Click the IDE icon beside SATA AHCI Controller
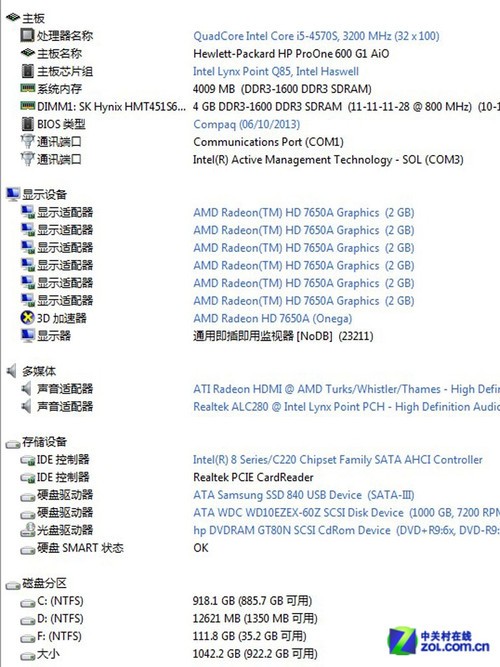The height and width of the screenshot is (667, 500). click(x=28, y=460)
